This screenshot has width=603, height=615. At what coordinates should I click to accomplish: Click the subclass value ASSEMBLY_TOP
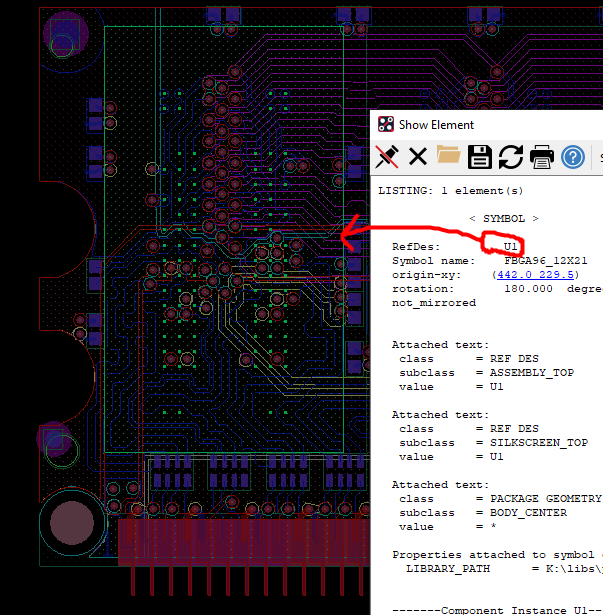click(x=532, y=373)
